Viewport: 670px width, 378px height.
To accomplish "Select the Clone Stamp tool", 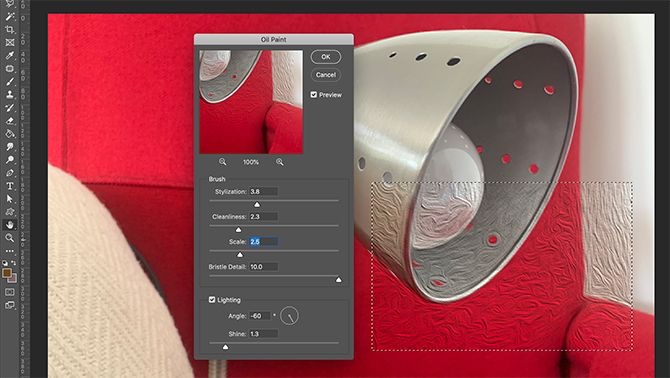I will (10, 94).
